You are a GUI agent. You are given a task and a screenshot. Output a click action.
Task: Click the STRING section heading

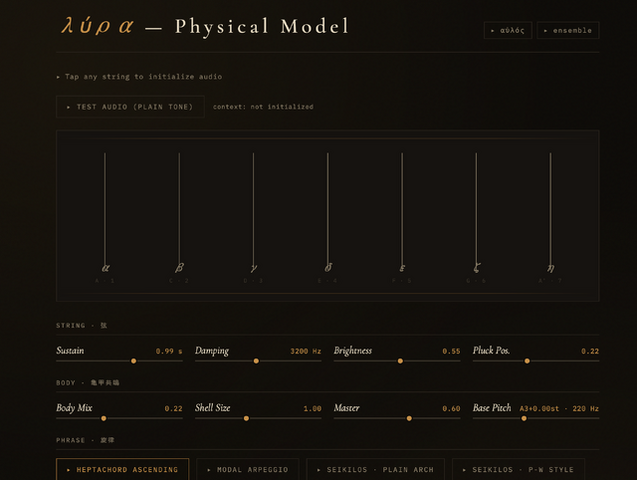tap(82, 325)
